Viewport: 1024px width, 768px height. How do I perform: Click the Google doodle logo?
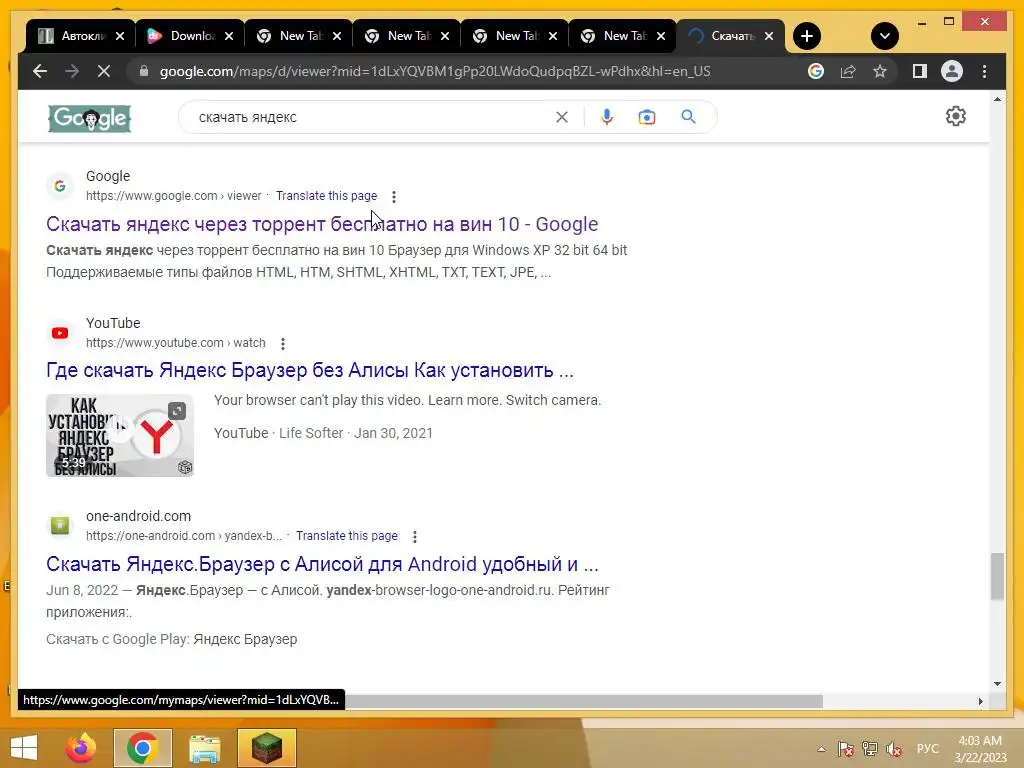click(x=89, y=118)
